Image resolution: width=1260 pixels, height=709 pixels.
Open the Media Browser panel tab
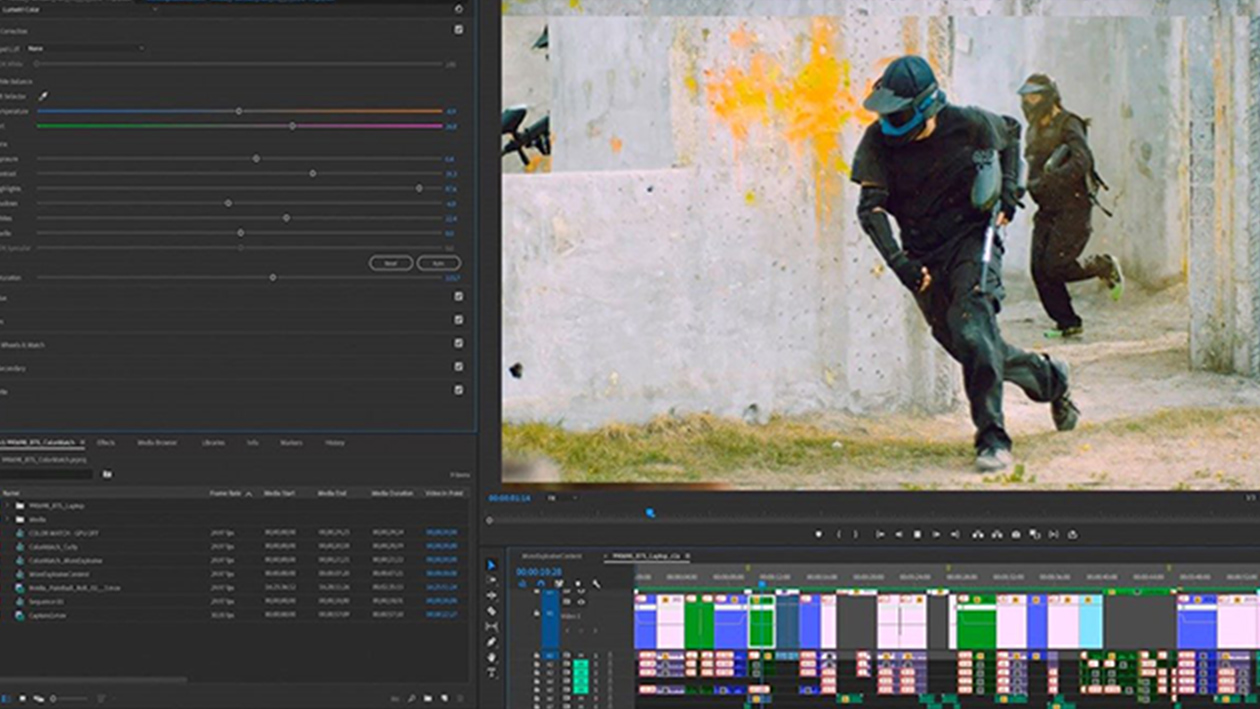click(158, 443)
